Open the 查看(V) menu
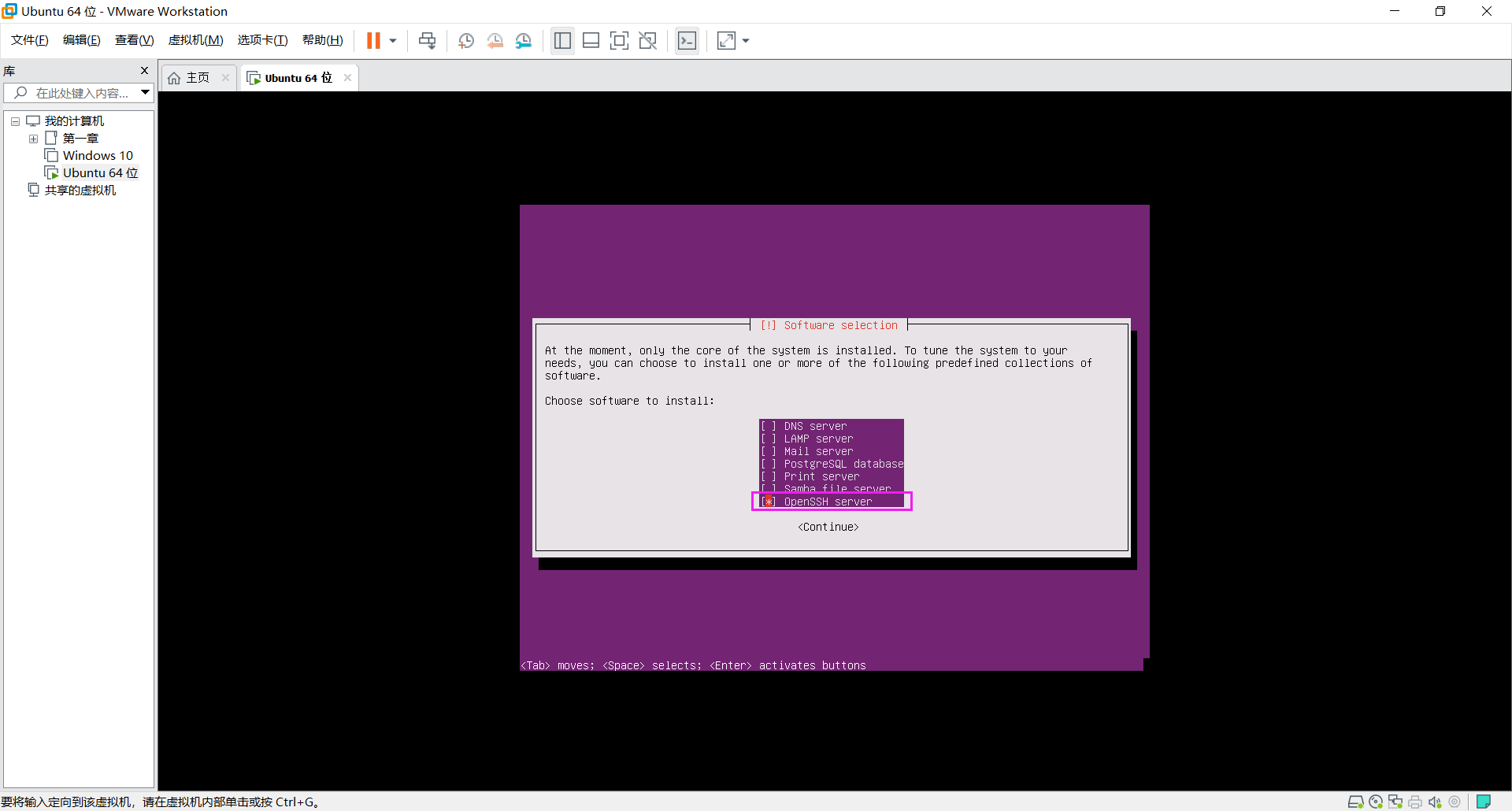Image resolution: width=1512 pixels, height=811 pixels. (135, 40)
